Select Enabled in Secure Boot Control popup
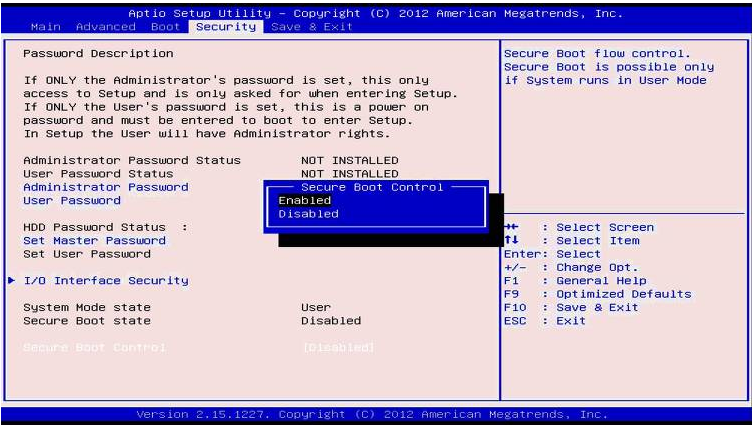 click(304, 200)
